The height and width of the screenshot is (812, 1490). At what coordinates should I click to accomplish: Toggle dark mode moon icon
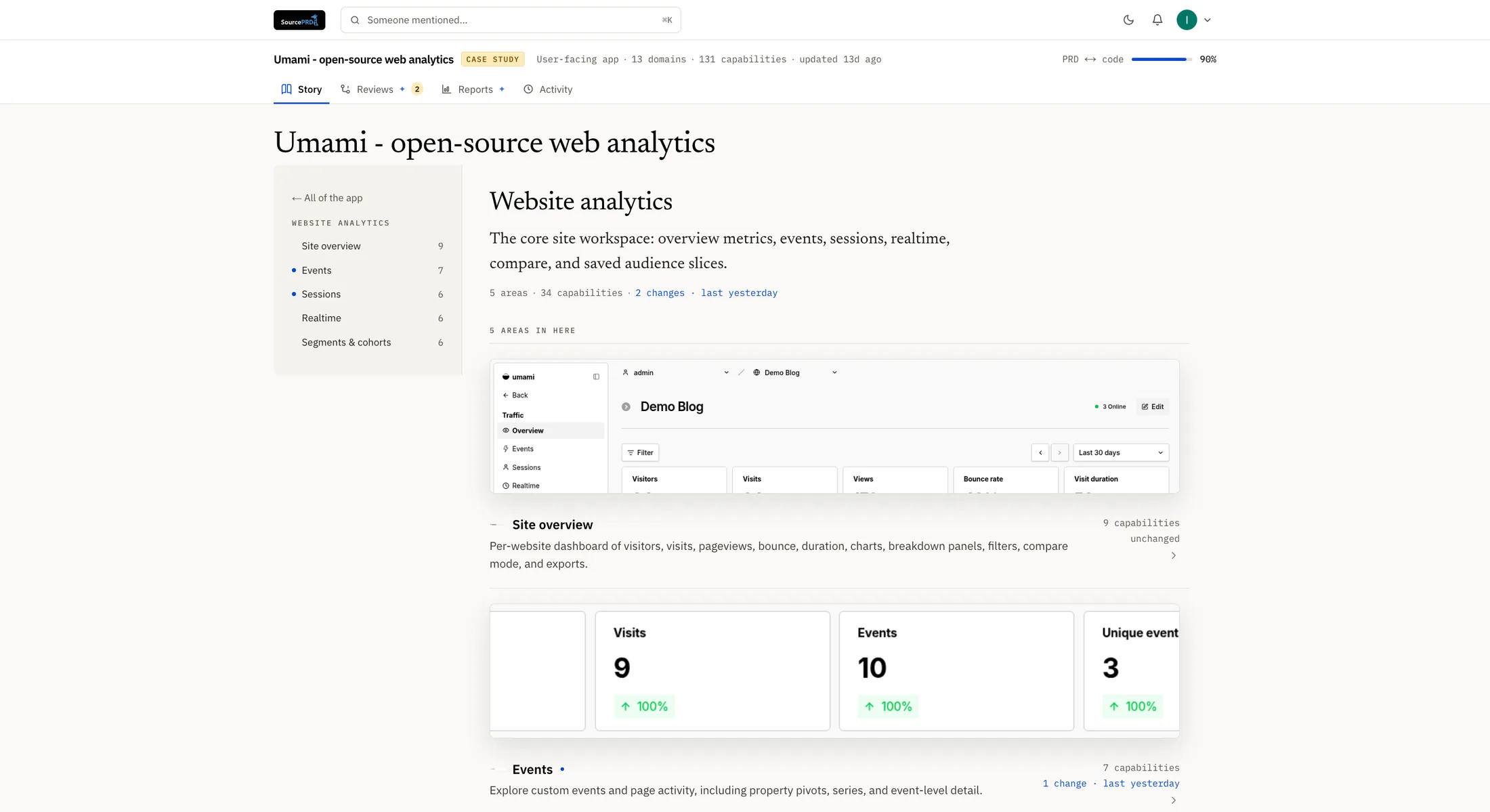click(1128, 20)
